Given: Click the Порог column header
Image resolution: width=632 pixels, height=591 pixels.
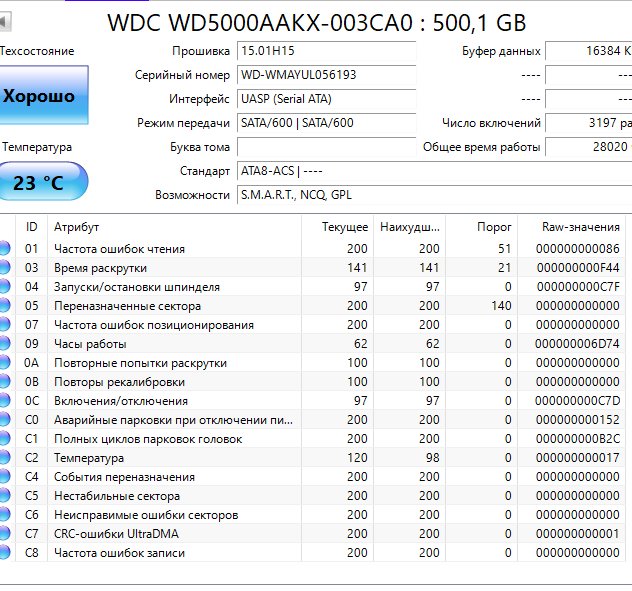Looking at the screenshot, I should tap(494, 227).
